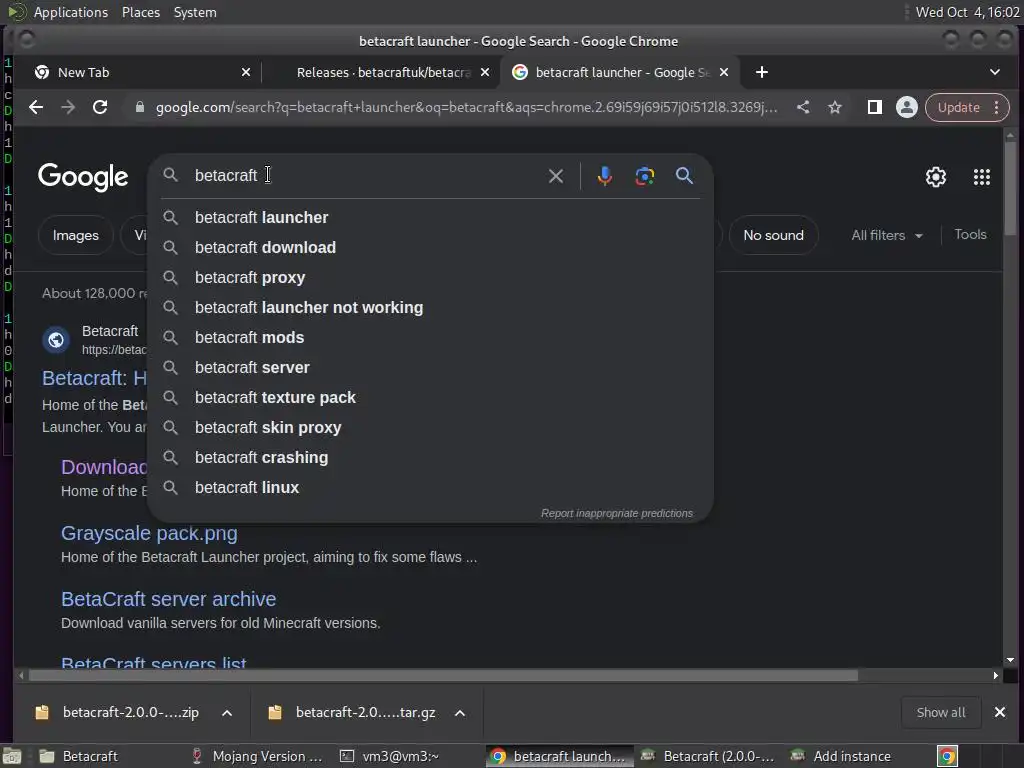Pick suggestion betacraft crashing
This screenshot has height=768, width=1024.
point(431,458)
